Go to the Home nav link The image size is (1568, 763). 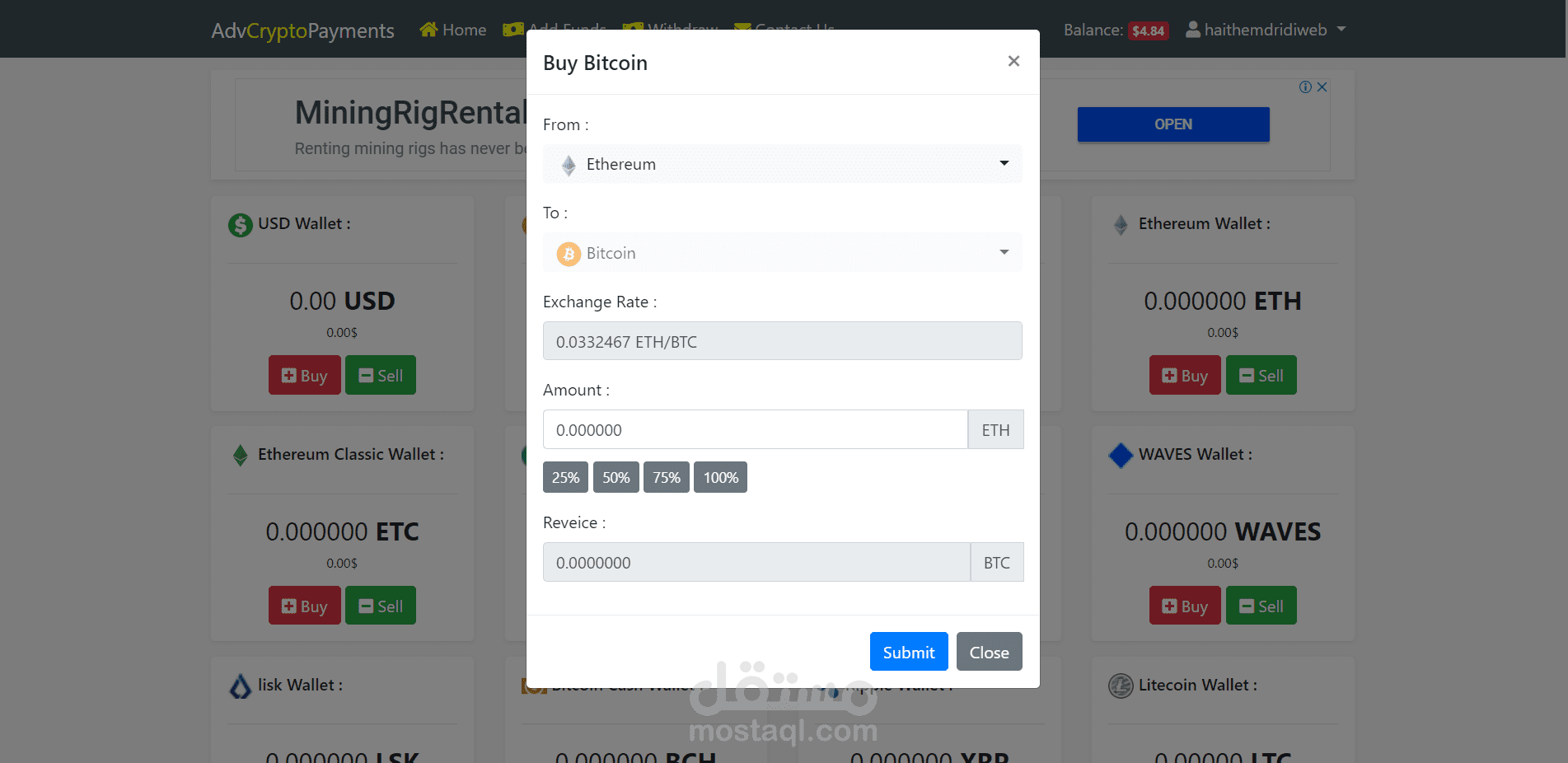click(x=453, y=30)
